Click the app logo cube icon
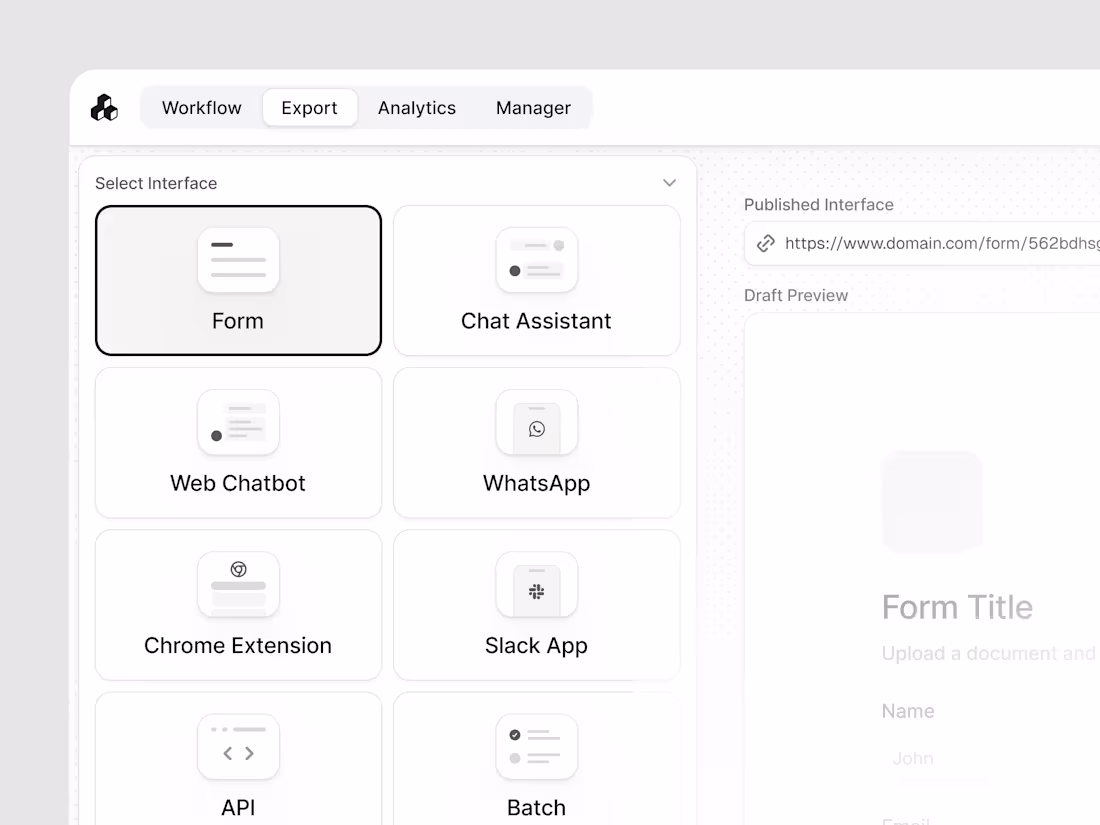Viewport: 1100px width, 825px height. coord(104,108)
